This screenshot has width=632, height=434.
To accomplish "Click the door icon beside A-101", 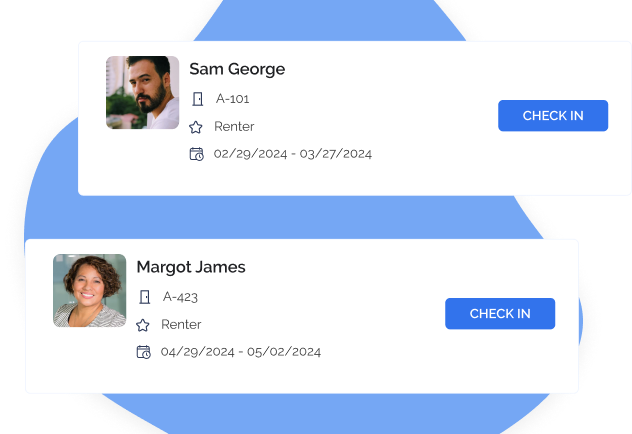I will (x=198, y=99).
